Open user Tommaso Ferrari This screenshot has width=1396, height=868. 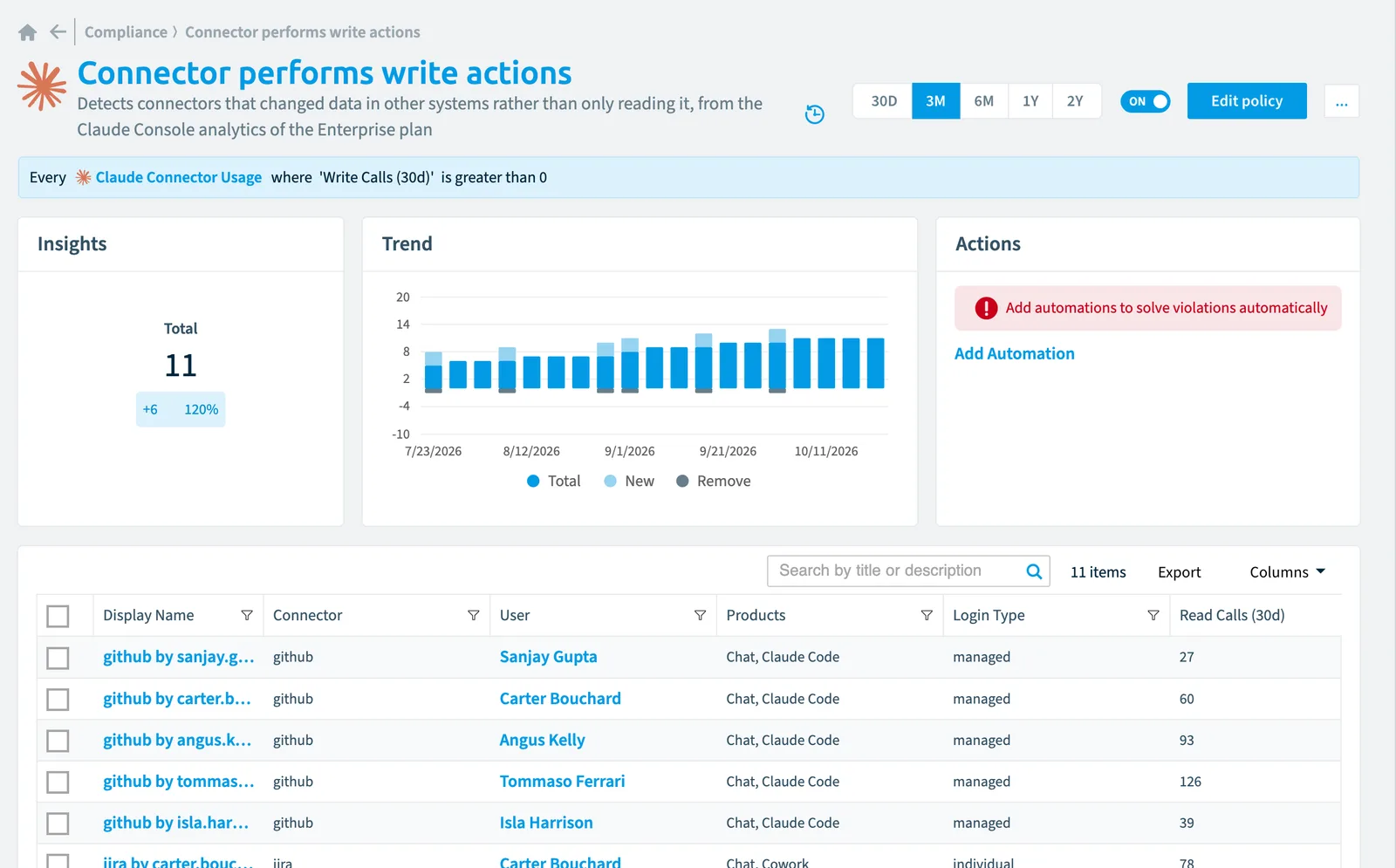562,782
